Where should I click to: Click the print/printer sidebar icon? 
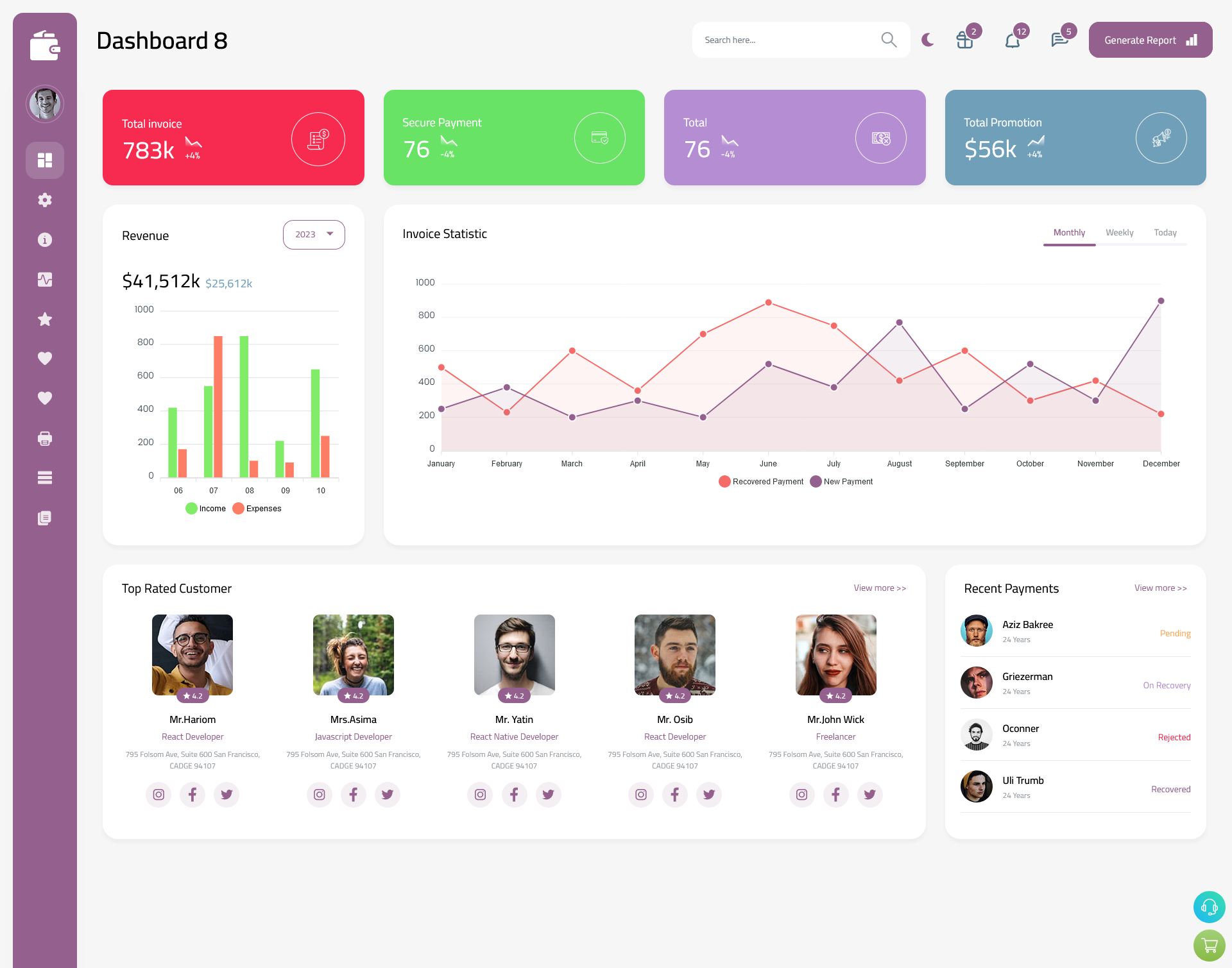point(44,438)
